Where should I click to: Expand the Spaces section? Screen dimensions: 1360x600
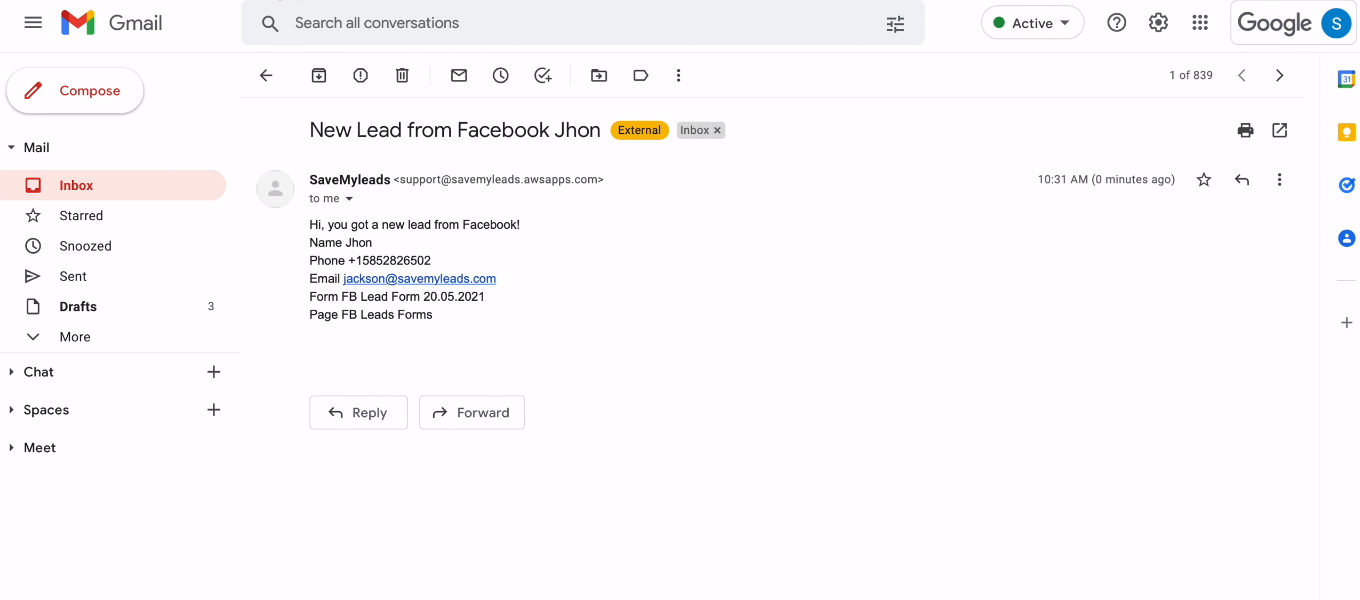[12, 410]
